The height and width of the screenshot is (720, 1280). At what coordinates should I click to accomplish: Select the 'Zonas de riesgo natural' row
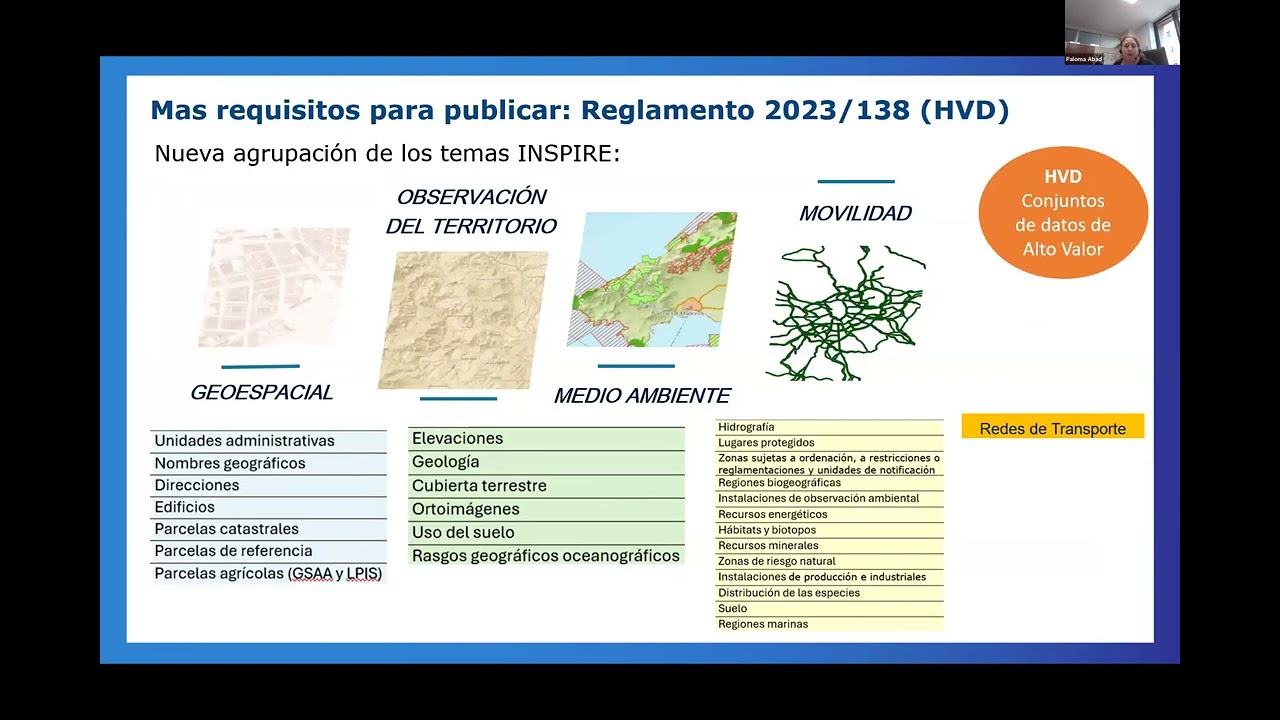click(x=829, y=561)
